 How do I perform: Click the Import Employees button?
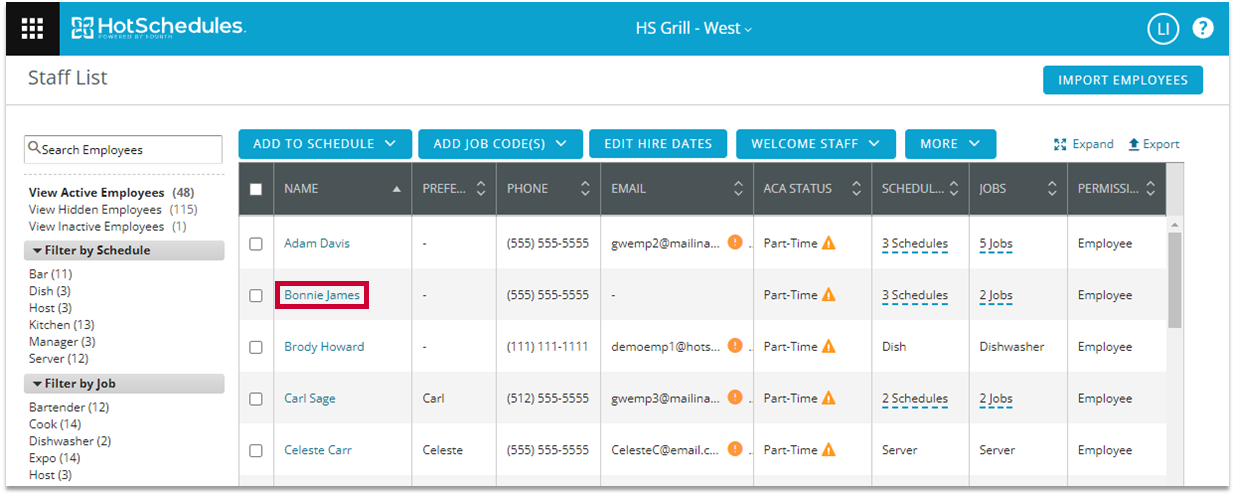tap(1123, 80)
